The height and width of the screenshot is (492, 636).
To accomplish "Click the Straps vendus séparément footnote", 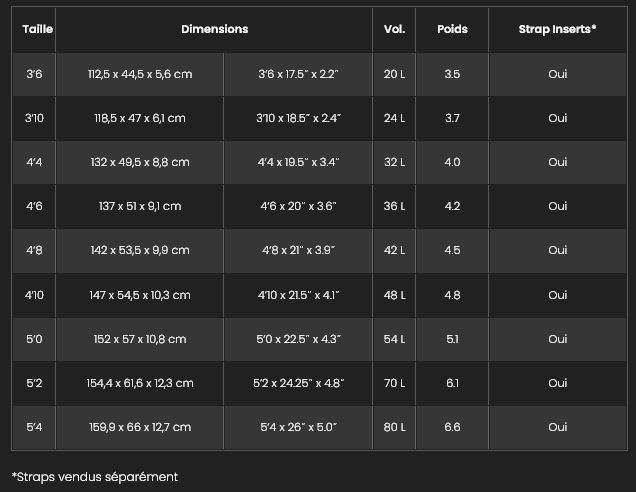I will point(95,477).
